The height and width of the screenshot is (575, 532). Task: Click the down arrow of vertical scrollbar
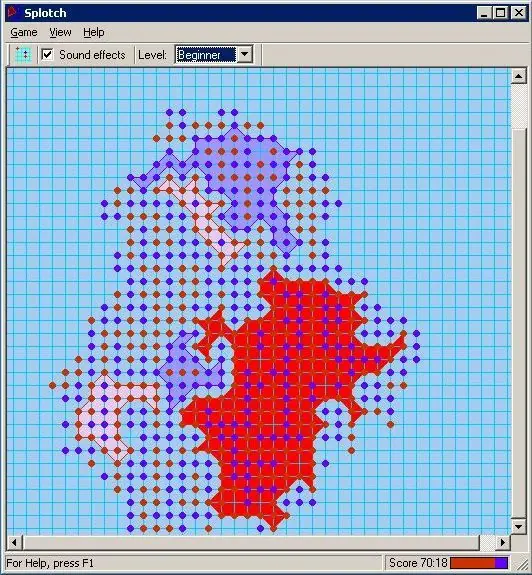[x=518, y=527]
